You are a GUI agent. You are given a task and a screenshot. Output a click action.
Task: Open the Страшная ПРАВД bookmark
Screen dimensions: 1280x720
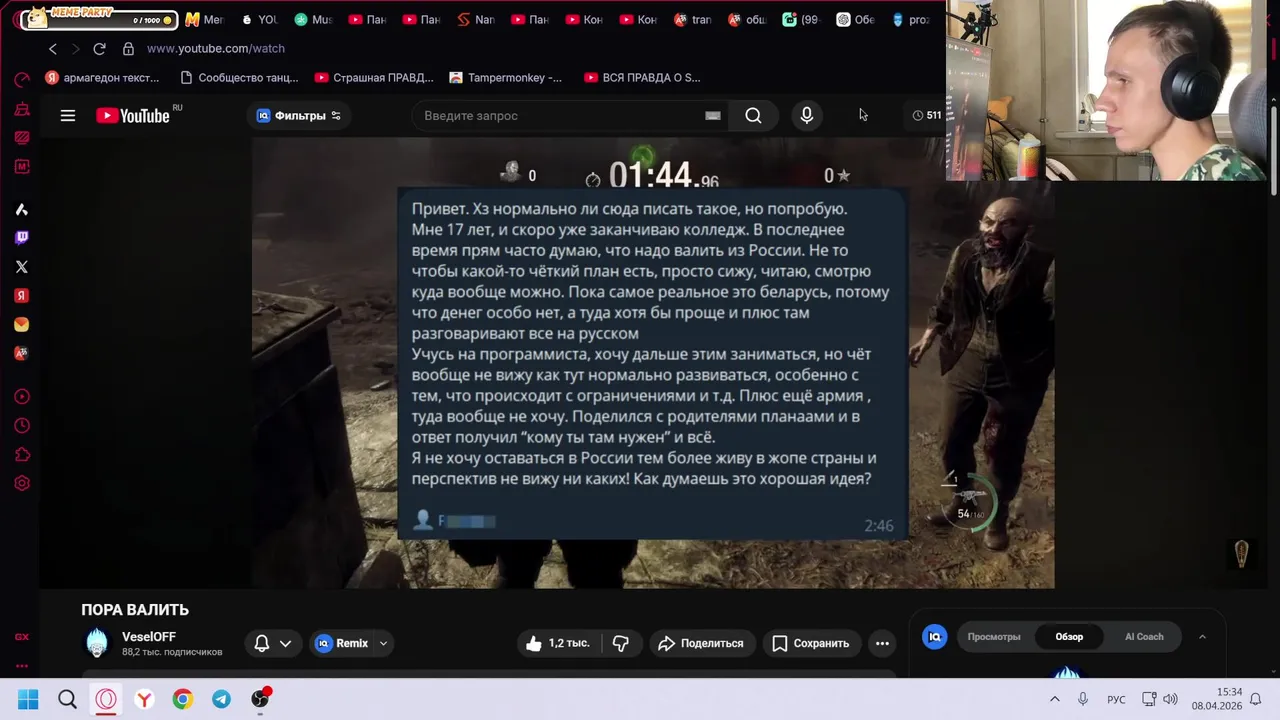point(374,77)
